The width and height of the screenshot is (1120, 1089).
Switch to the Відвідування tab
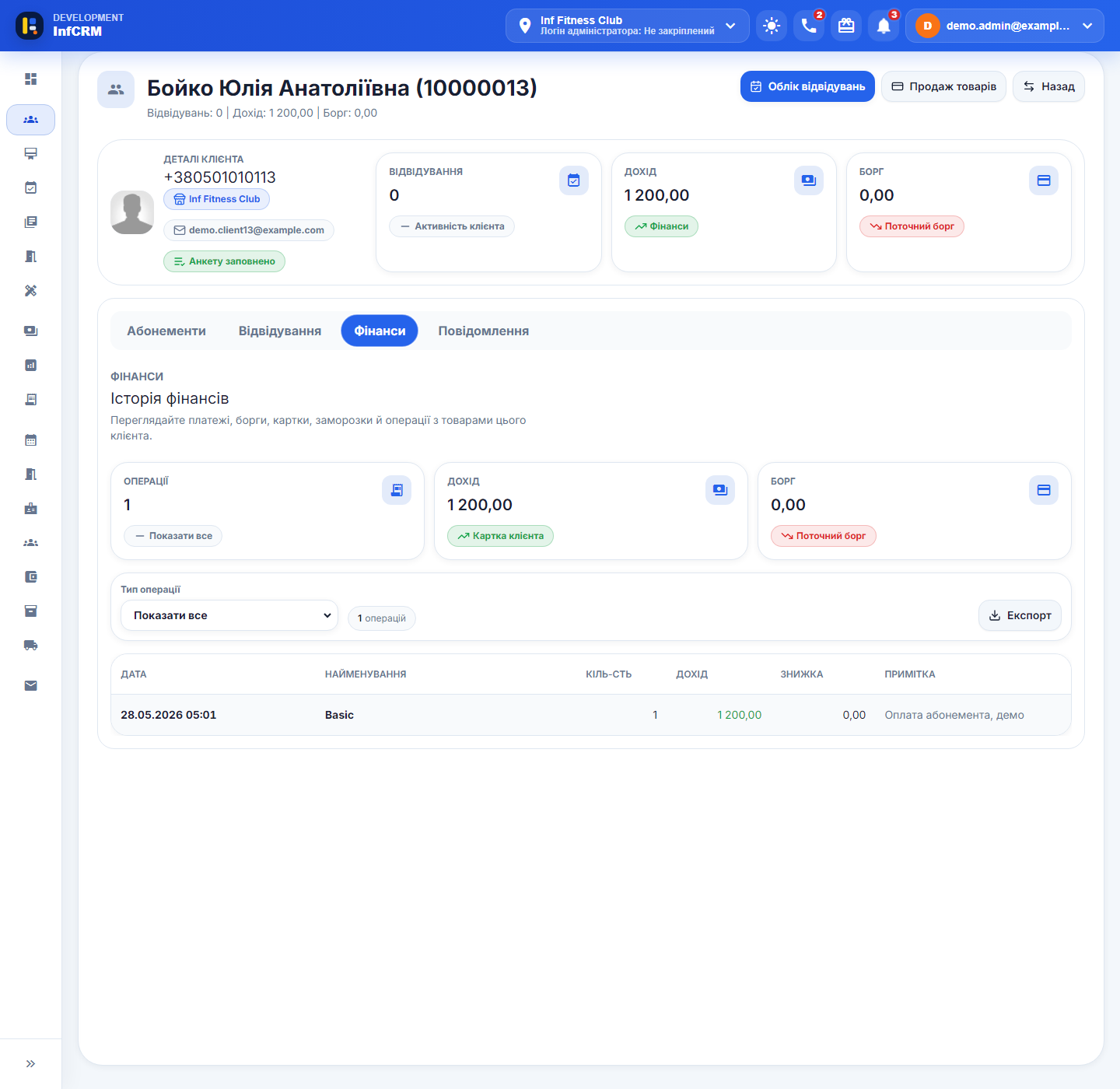280,331
